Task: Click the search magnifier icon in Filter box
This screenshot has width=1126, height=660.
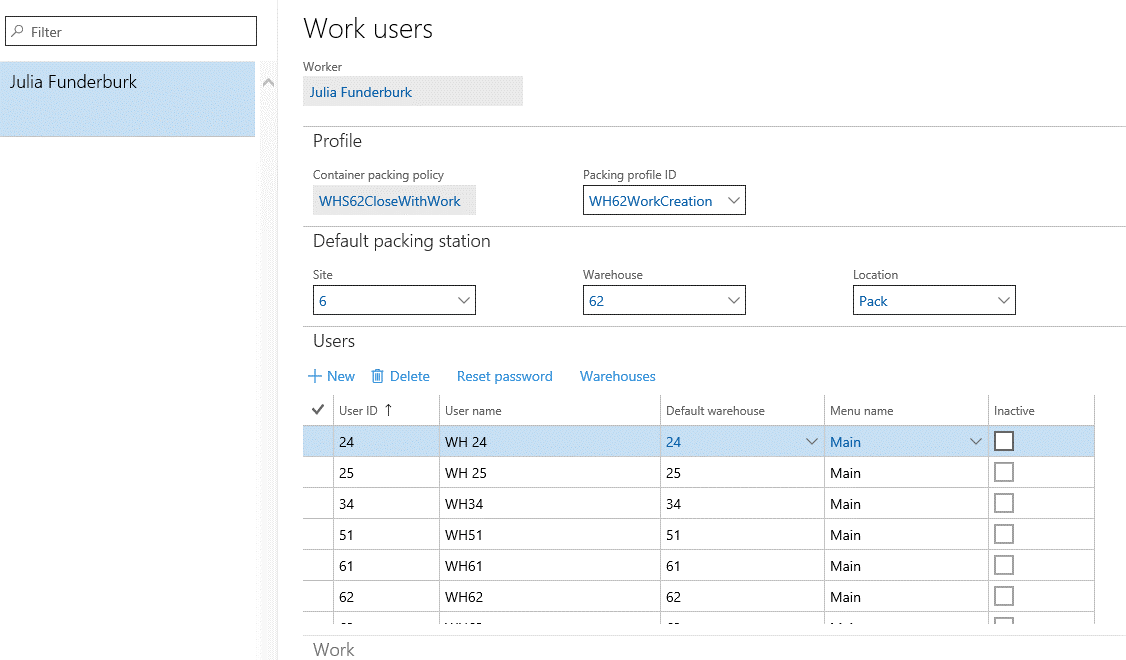Action: [x=18, y=32]
